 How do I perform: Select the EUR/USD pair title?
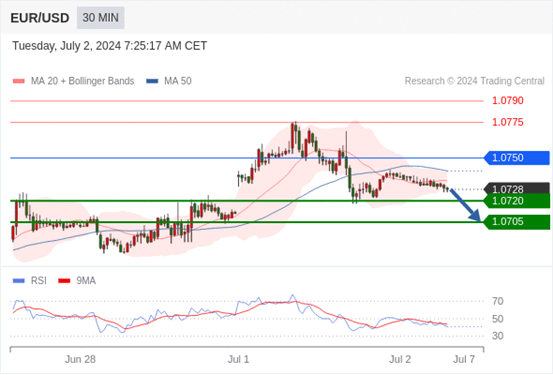tap(40, 18)
